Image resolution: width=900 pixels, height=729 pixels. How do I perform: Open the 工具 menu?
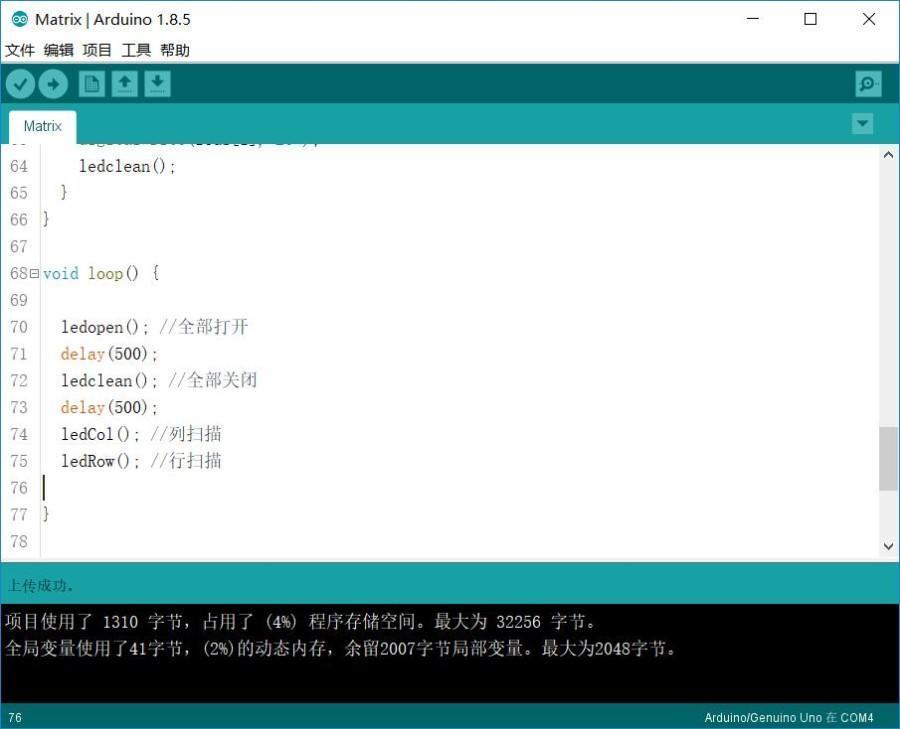tap(136, 50)
